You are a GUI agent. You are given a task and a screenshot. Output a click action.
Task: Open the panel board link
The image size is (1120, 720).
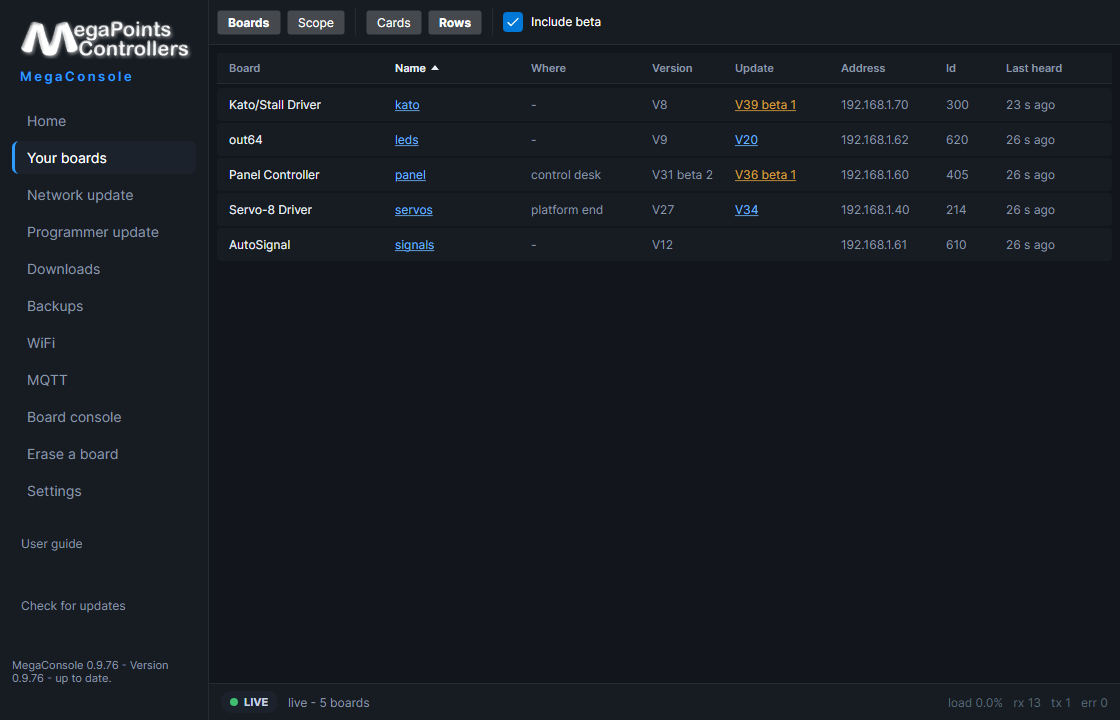(x=410, y=175)
